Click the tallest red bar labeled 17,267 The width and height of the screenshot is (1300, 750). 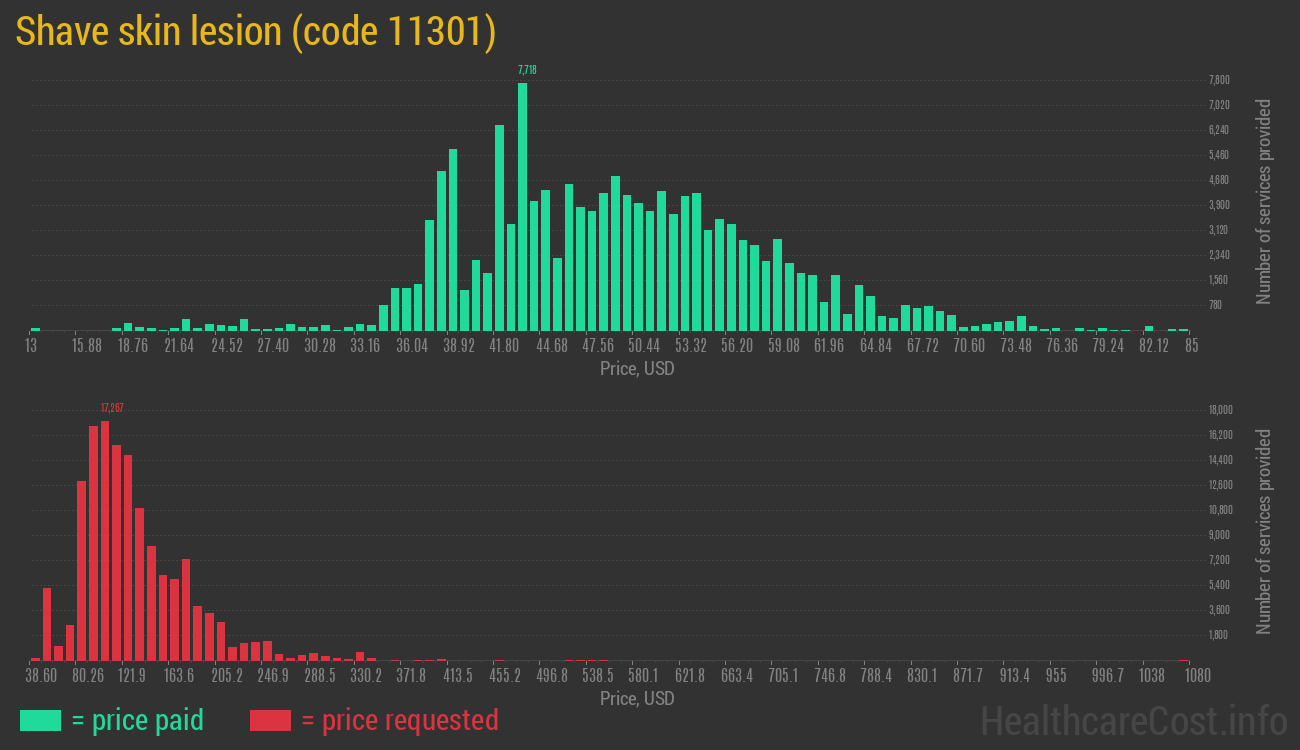tap(105, 540)
